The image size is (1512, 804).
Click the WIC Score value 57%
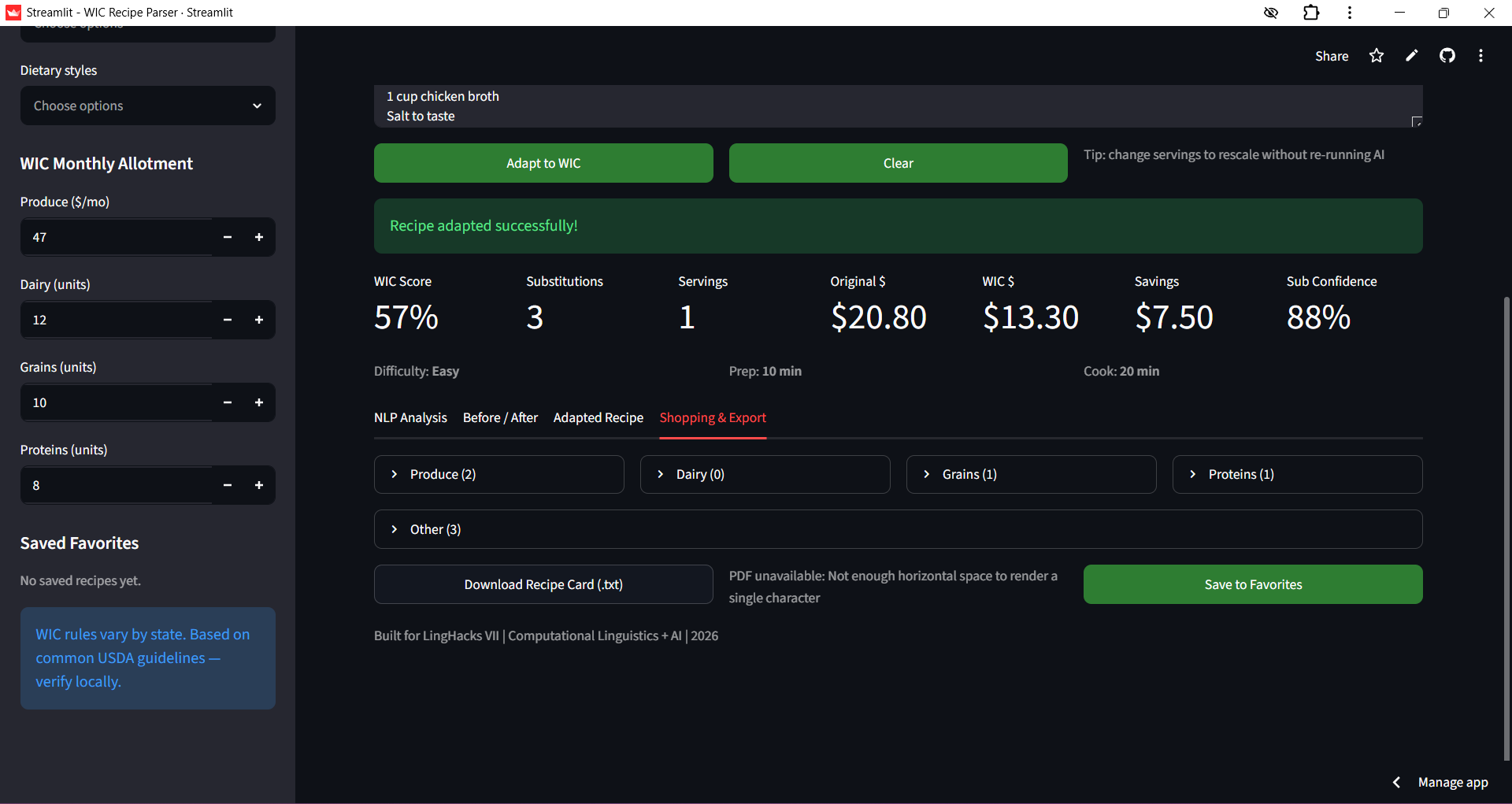406,317
